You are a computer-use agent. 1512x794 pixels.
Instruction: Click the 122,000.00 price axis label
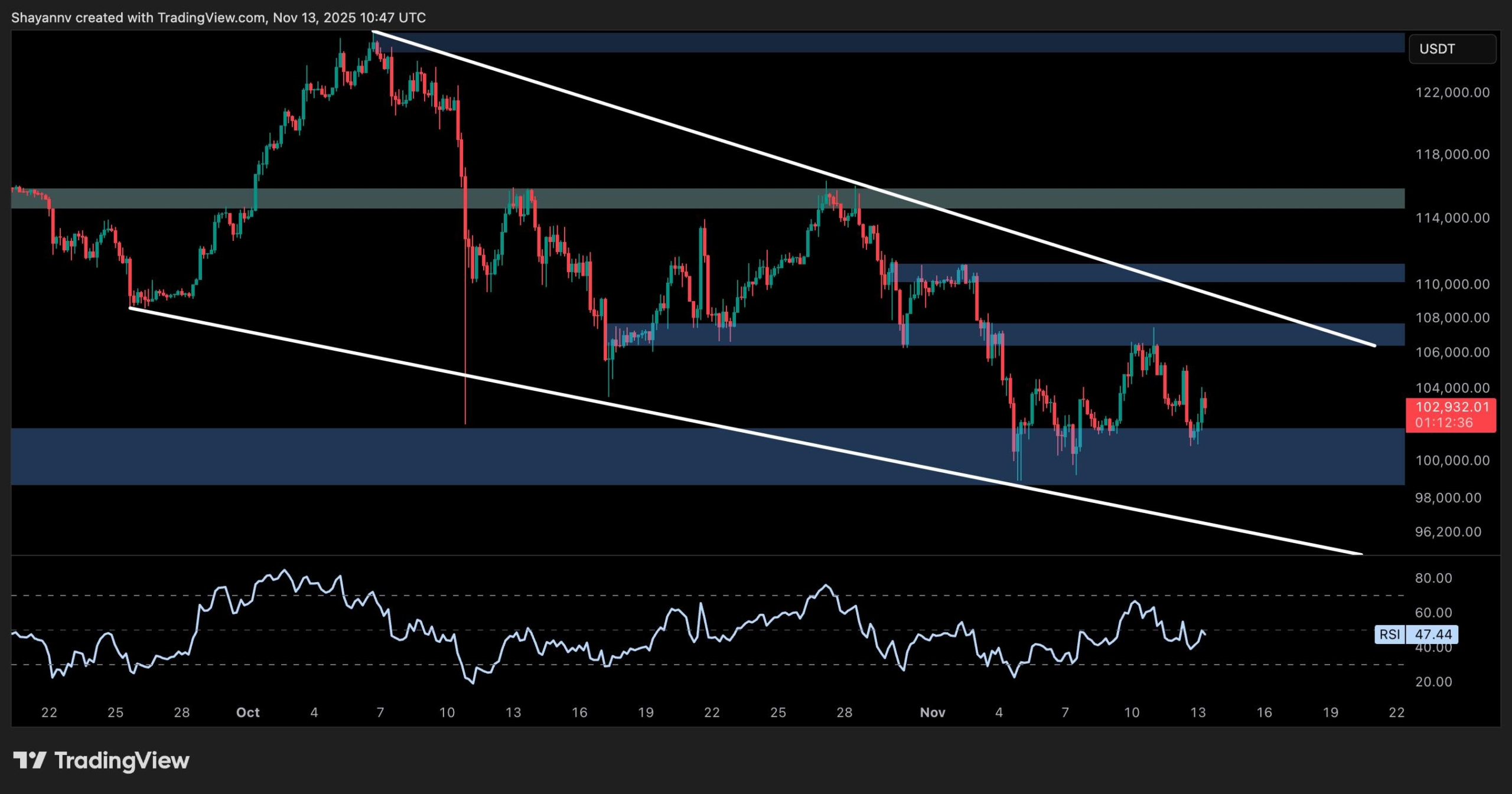1452,93
